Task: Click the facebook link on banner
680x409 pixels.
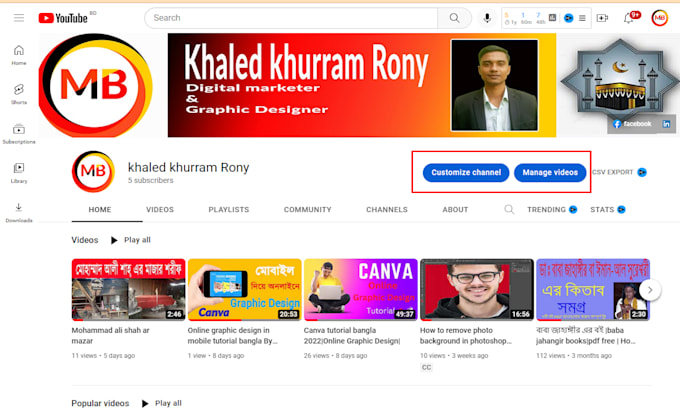Action: tap(632, 124)
